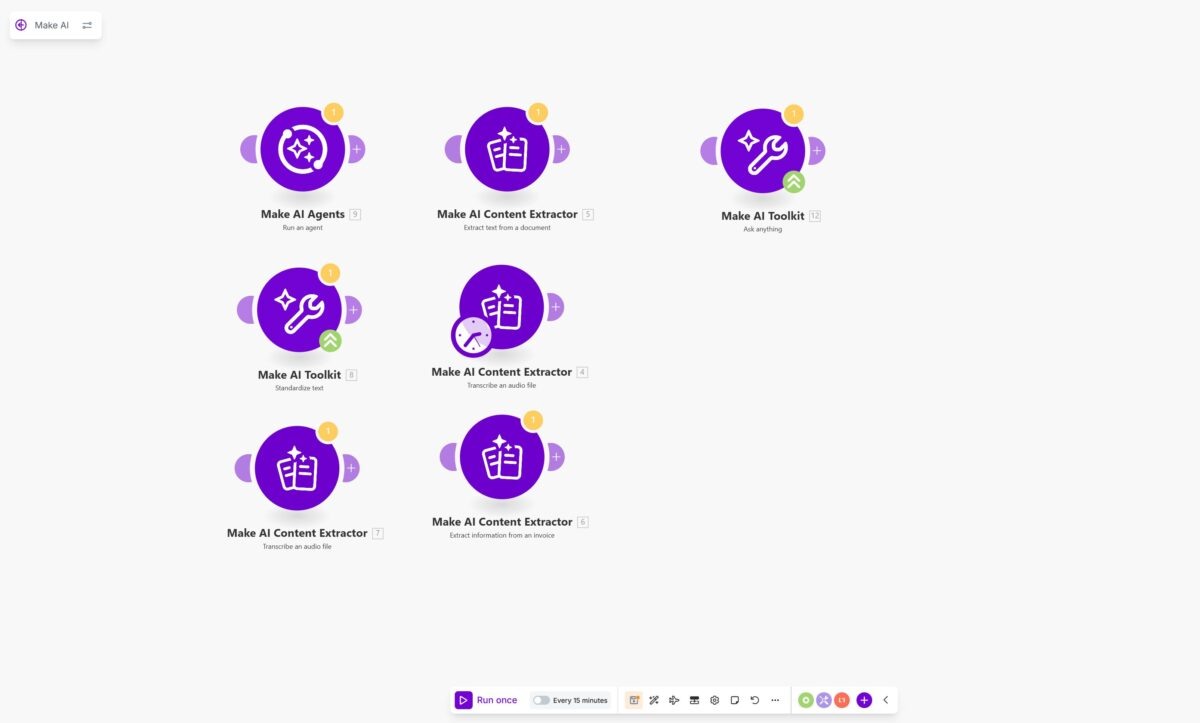Viewport: 1200px width, 723px height.
Task: Open scenario settings gear
Action: pos(715,700)
